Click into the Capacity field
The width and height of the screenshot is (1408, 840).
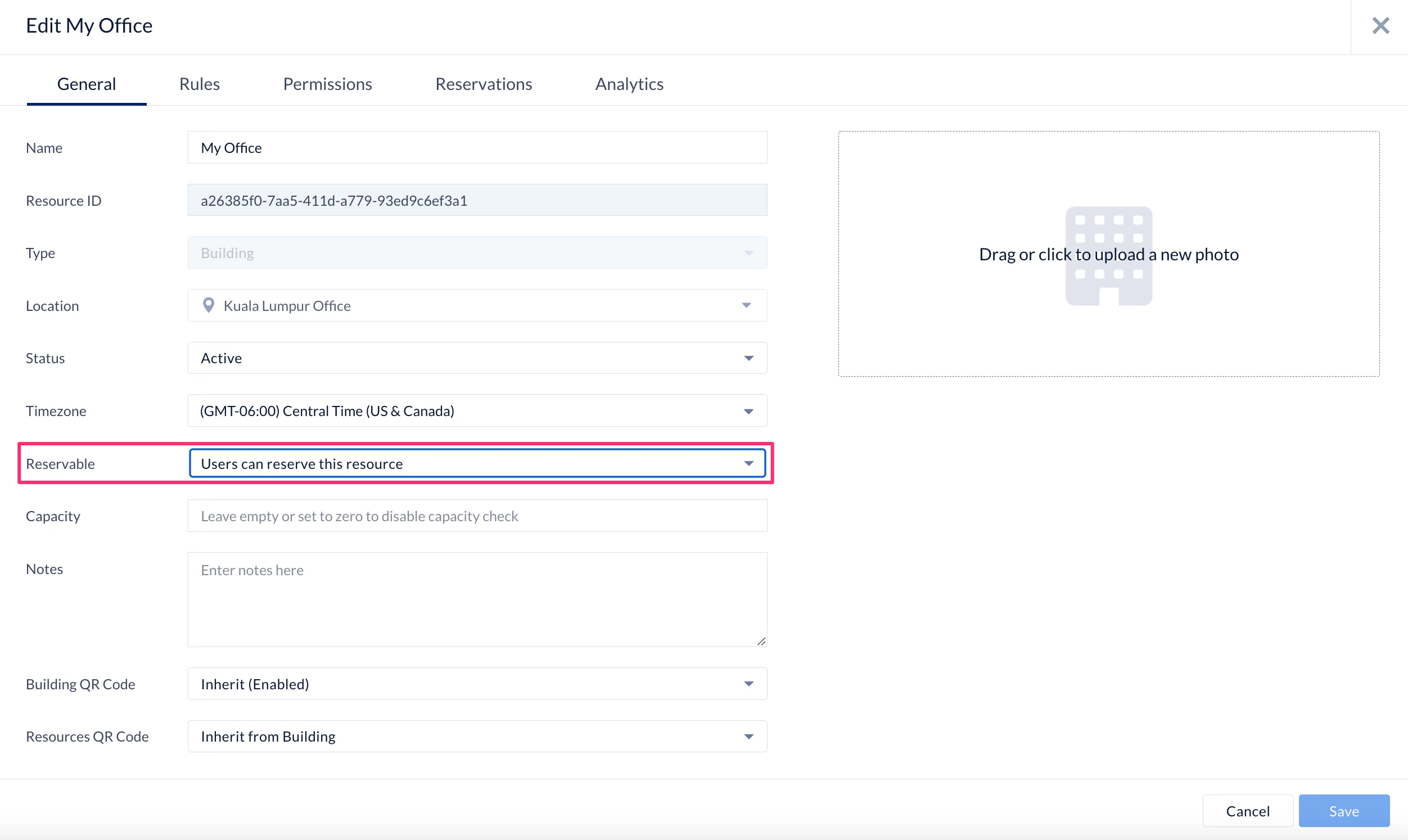pyautogui.click(x=476, y=516)
